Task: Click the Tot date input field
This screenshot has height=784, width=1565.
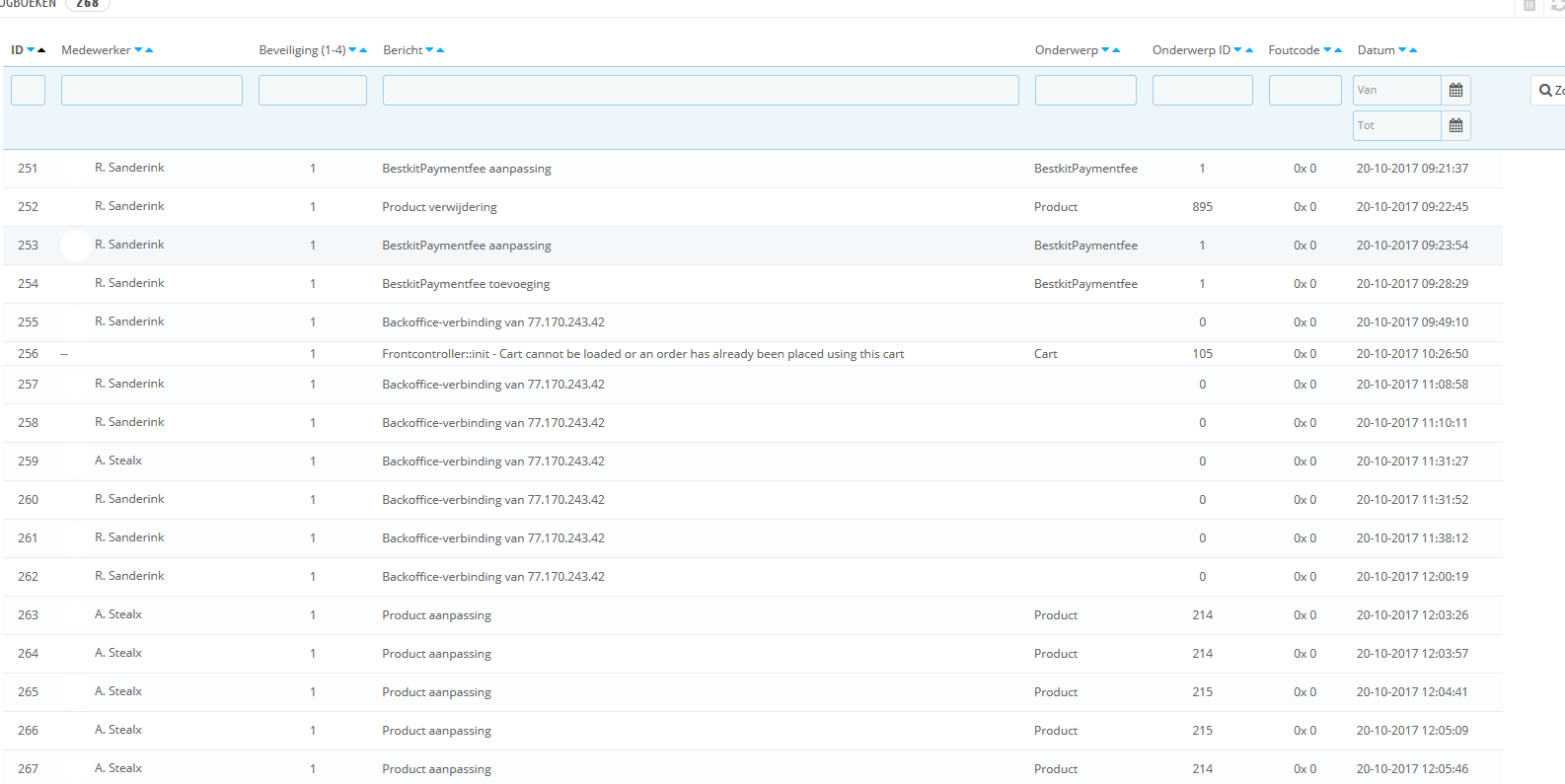Action: (x=1397, y=125)
